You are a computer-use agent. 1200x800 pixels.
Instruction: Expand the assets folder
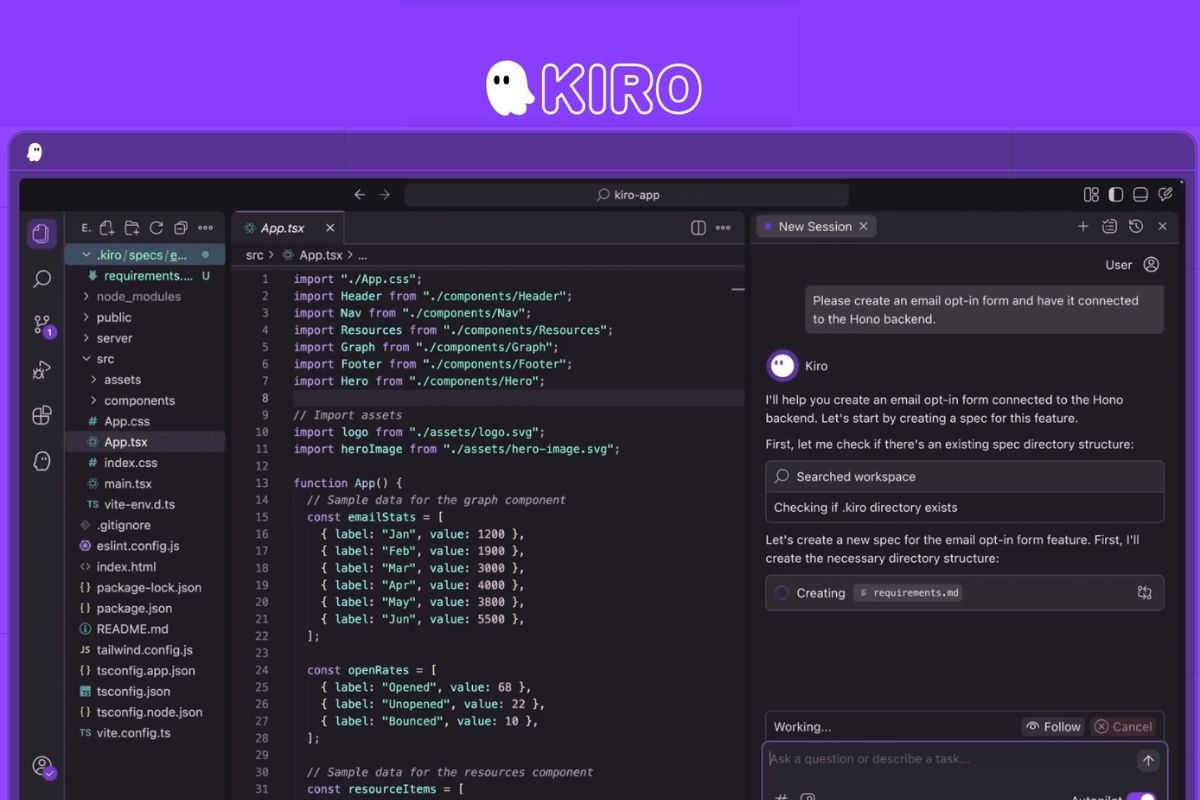(x=145, y=380)
